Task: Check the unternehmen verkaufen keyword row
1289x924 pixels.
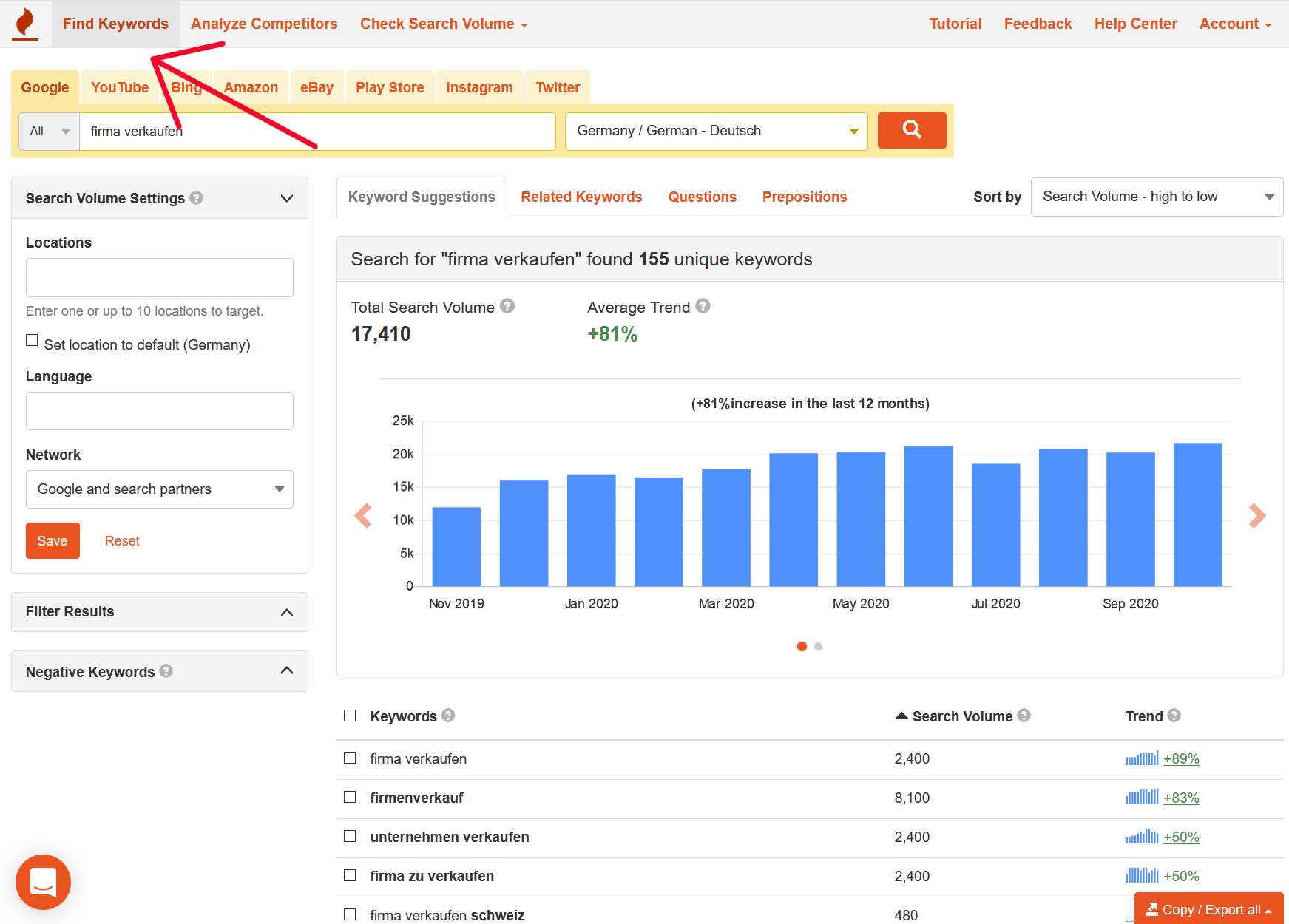Action: point(350,836)
